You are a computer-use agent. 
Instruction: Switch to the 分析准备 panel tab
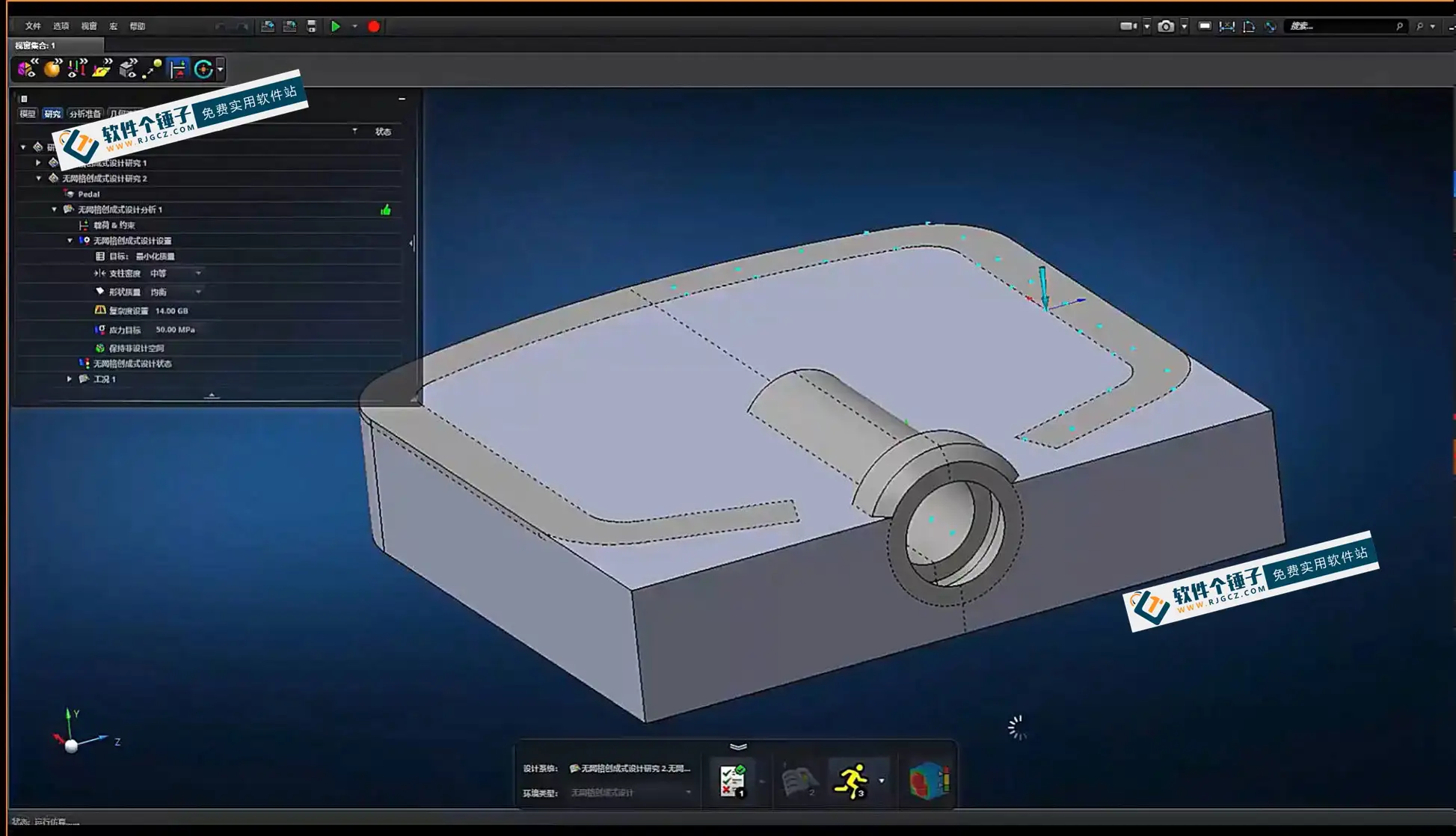(85, 114)
